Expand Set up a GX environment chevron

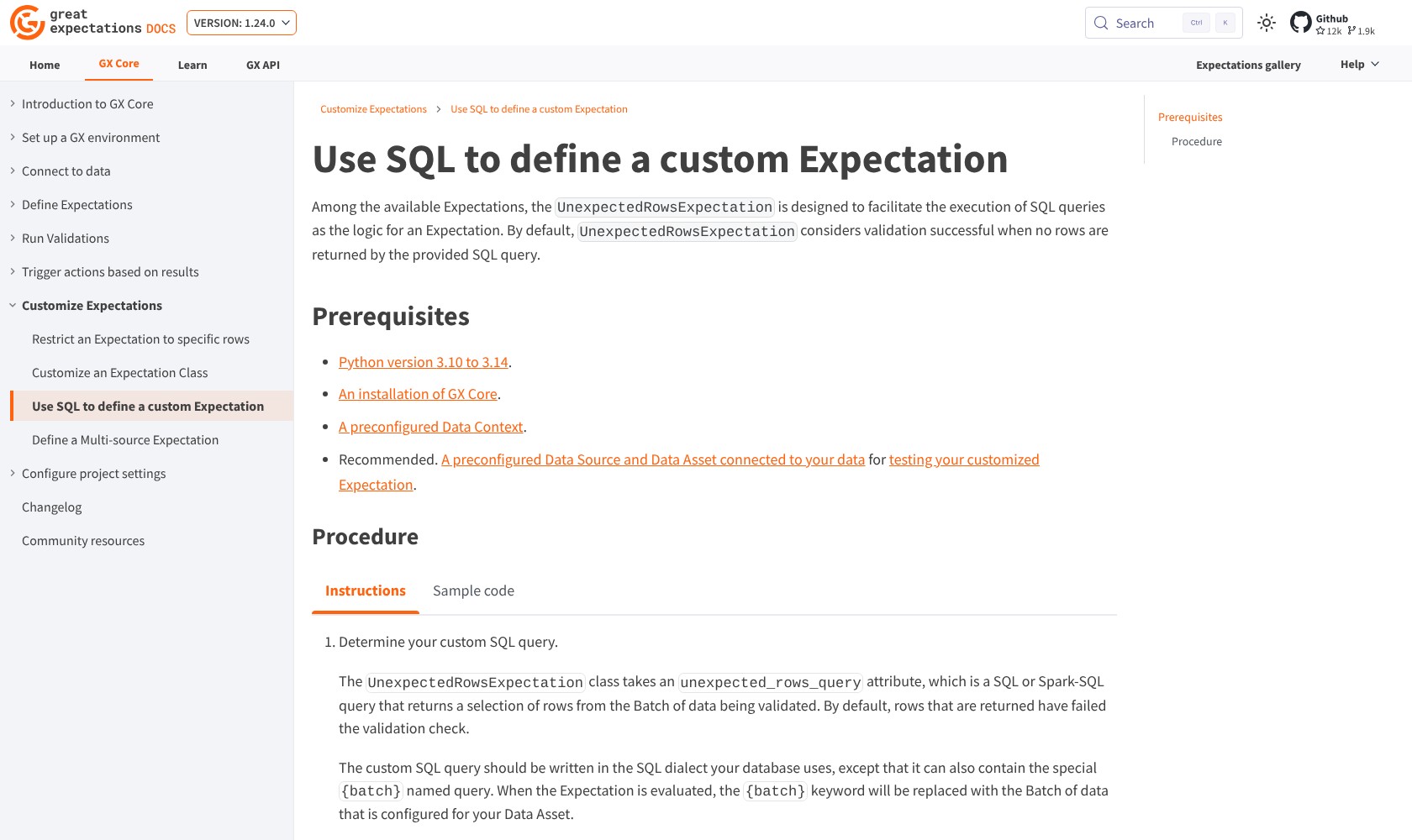click(x=13, y=137)
